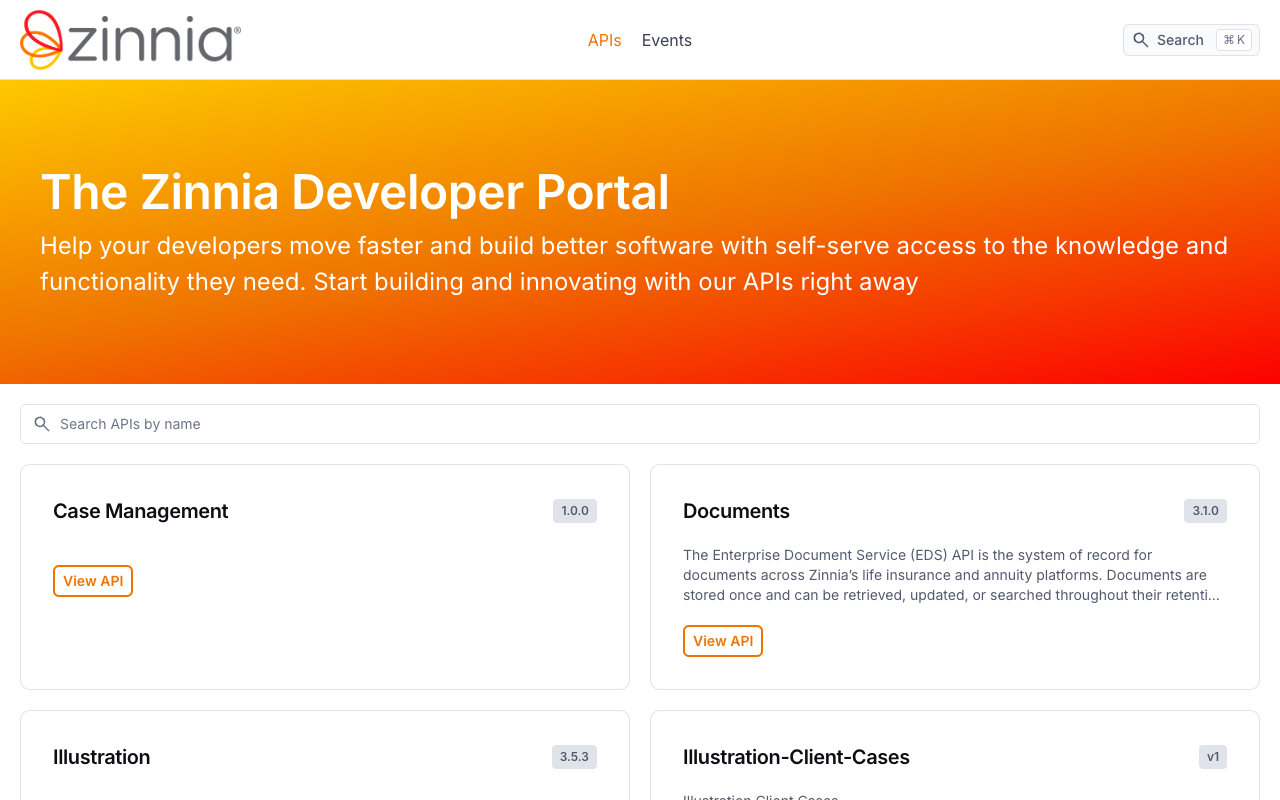The height and width of the screenshot is (800, 1280).
Task: Click the magnifier icon in API search field
Action: click(42, 424)
